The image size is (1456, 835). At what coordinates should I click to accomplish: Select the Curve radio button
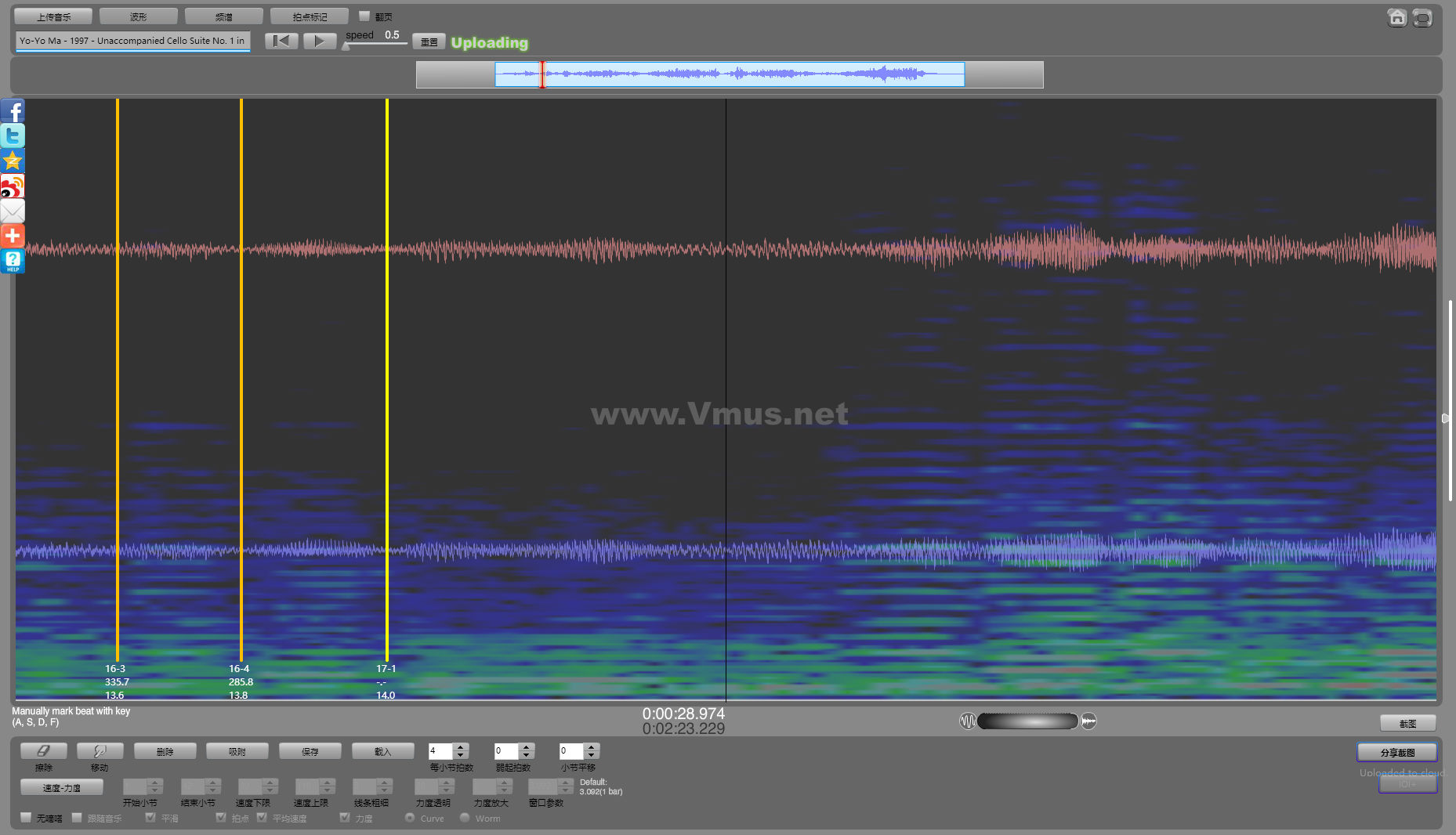(410, 818)
